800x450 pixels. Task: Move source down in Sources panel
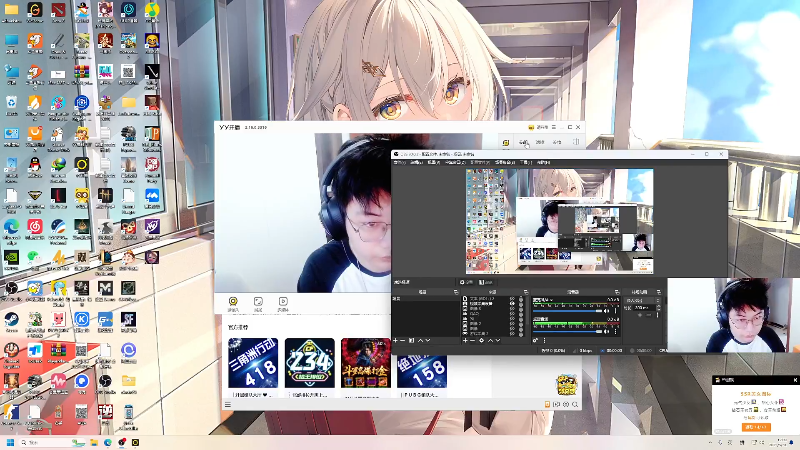tap(497, 340)
